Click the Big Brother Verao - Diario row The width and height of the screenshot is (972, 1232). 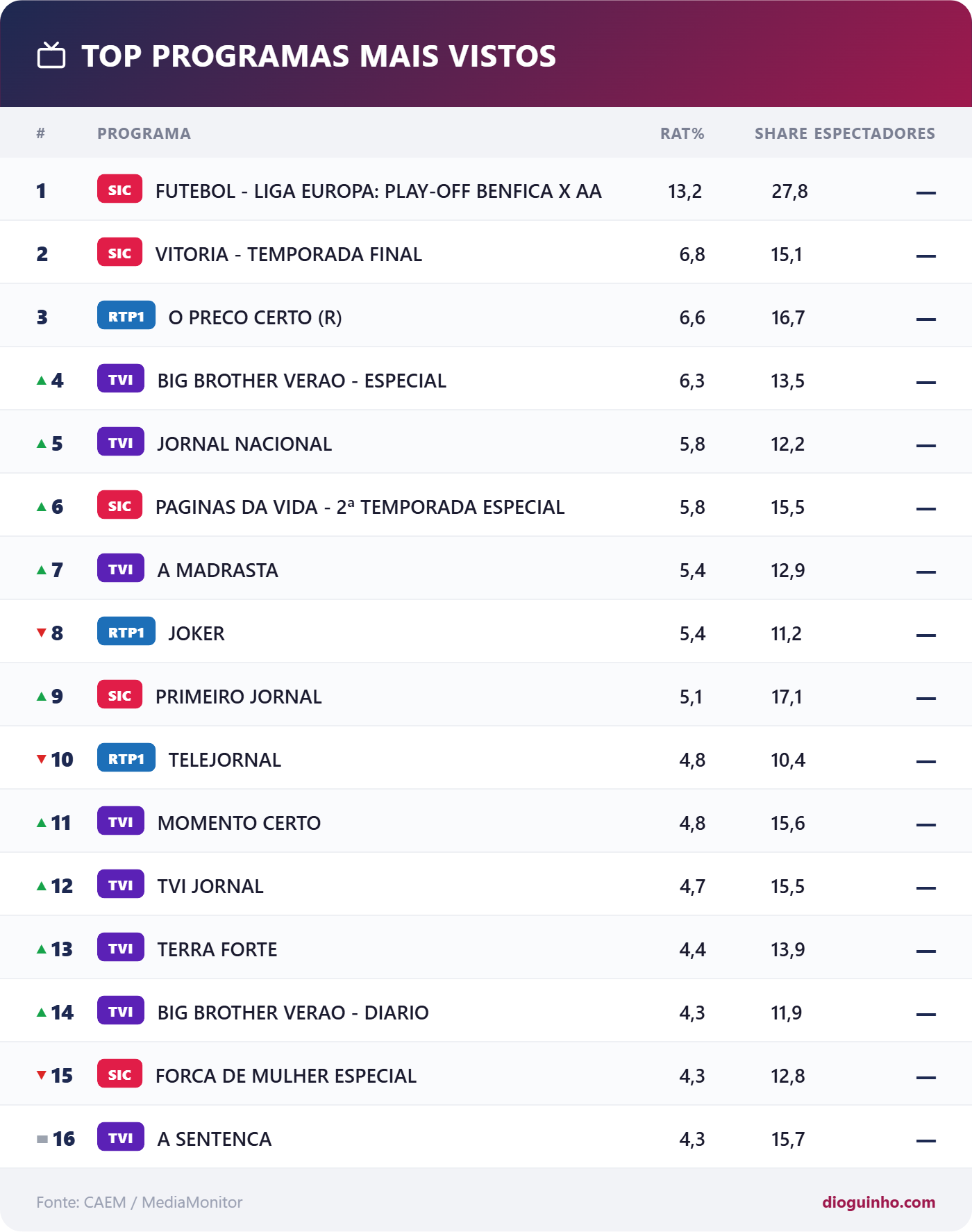486,1011
